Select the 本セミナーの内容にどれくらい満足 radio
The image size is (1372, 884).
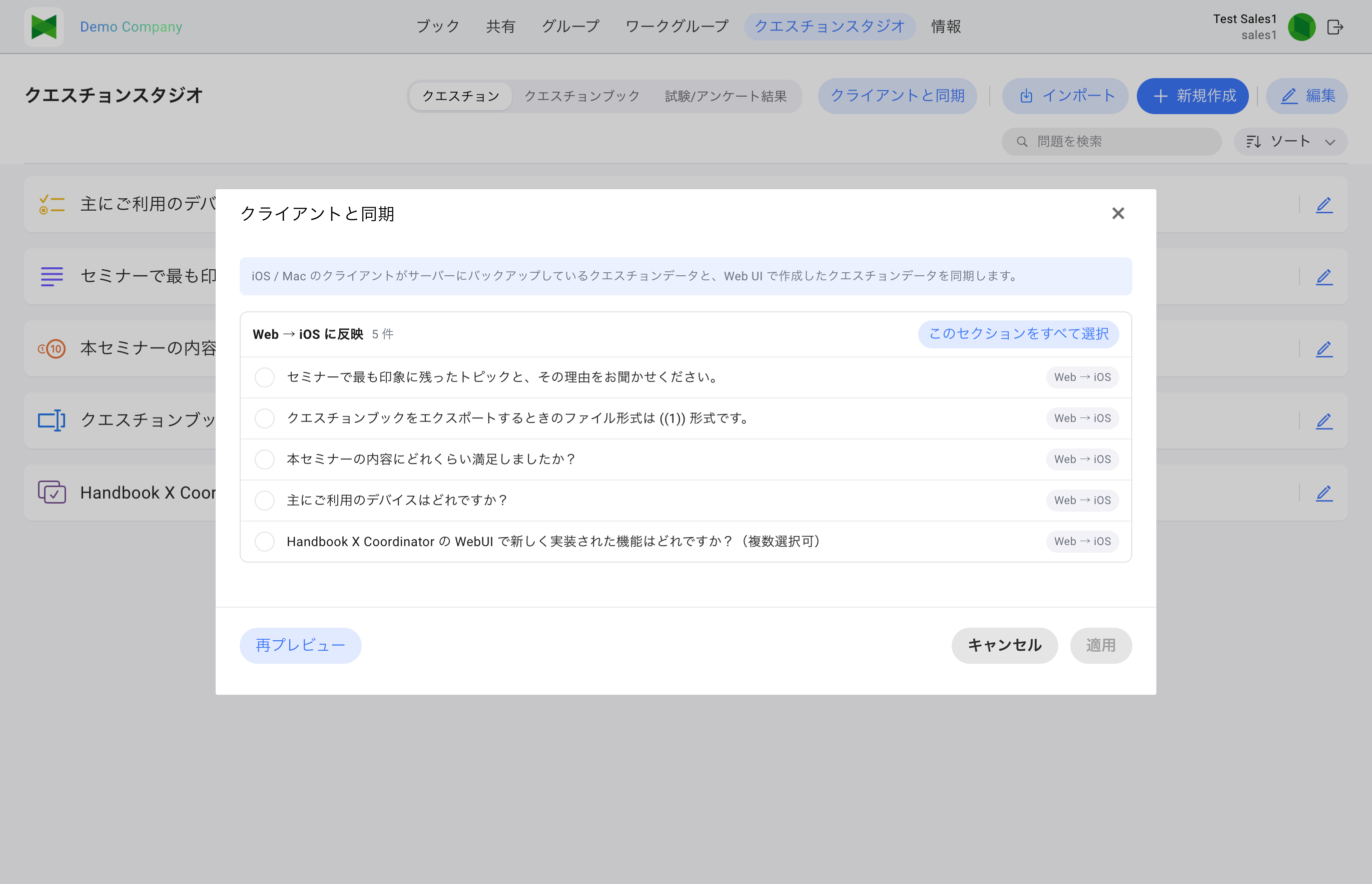265,460
